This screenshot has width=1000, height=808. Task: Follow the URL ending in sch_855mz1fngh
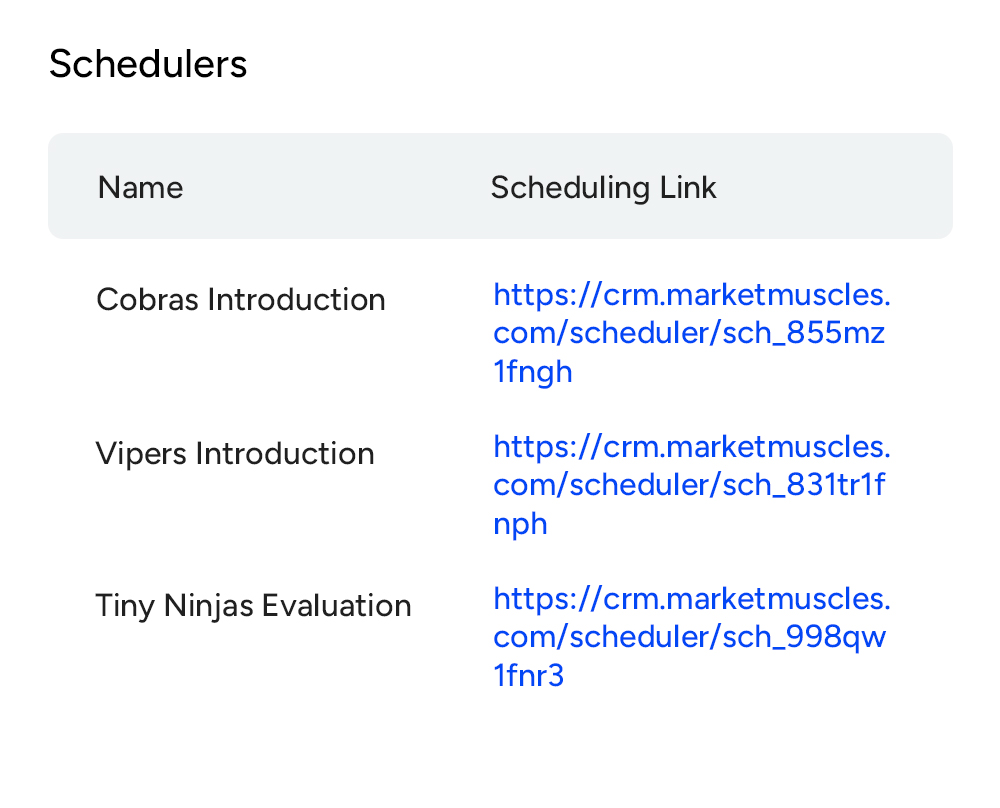pyautogui.click(x=689, y=333)
